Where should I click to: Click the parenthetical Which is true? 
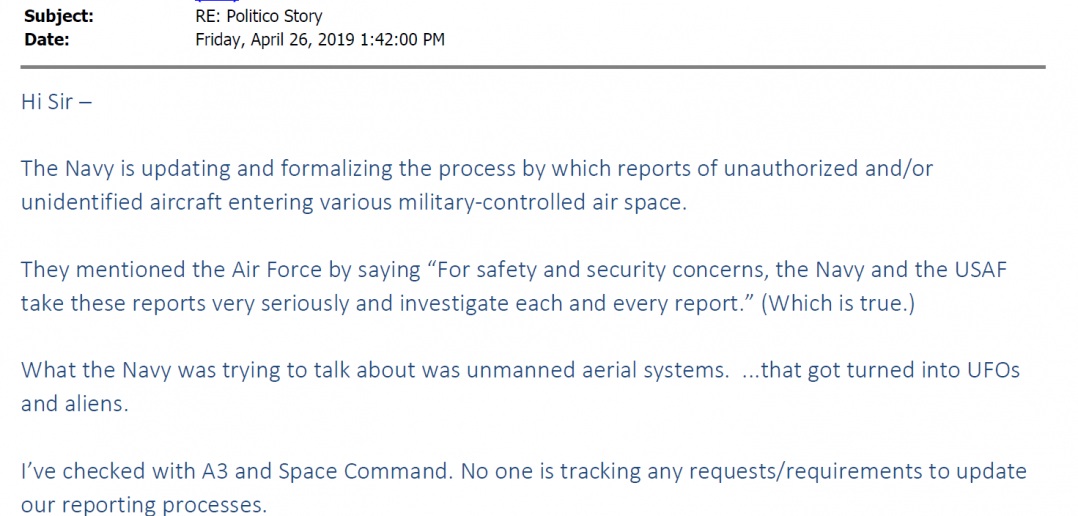837,303
